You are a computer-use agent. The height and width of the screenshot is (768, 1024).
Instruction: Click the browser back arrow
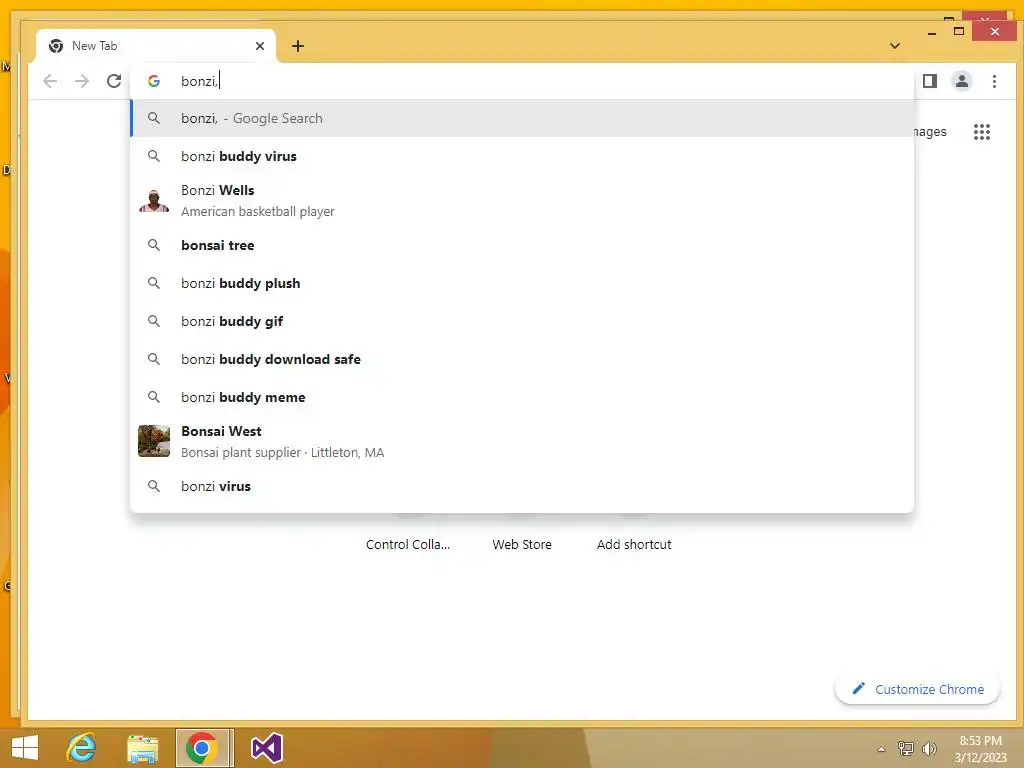(x=50, y=81)
